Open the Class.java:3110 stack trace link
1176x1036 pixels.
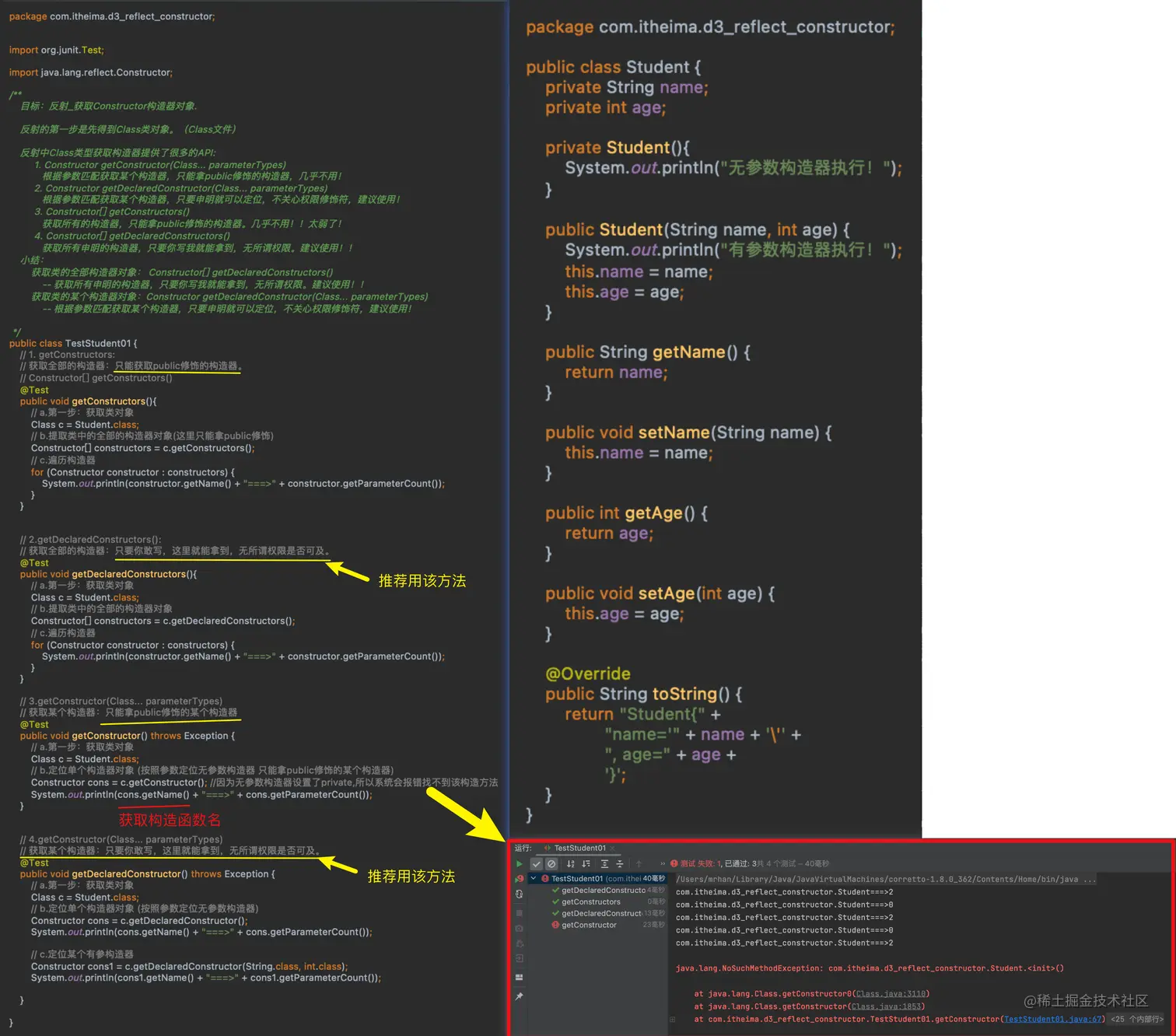click(890, 994)
